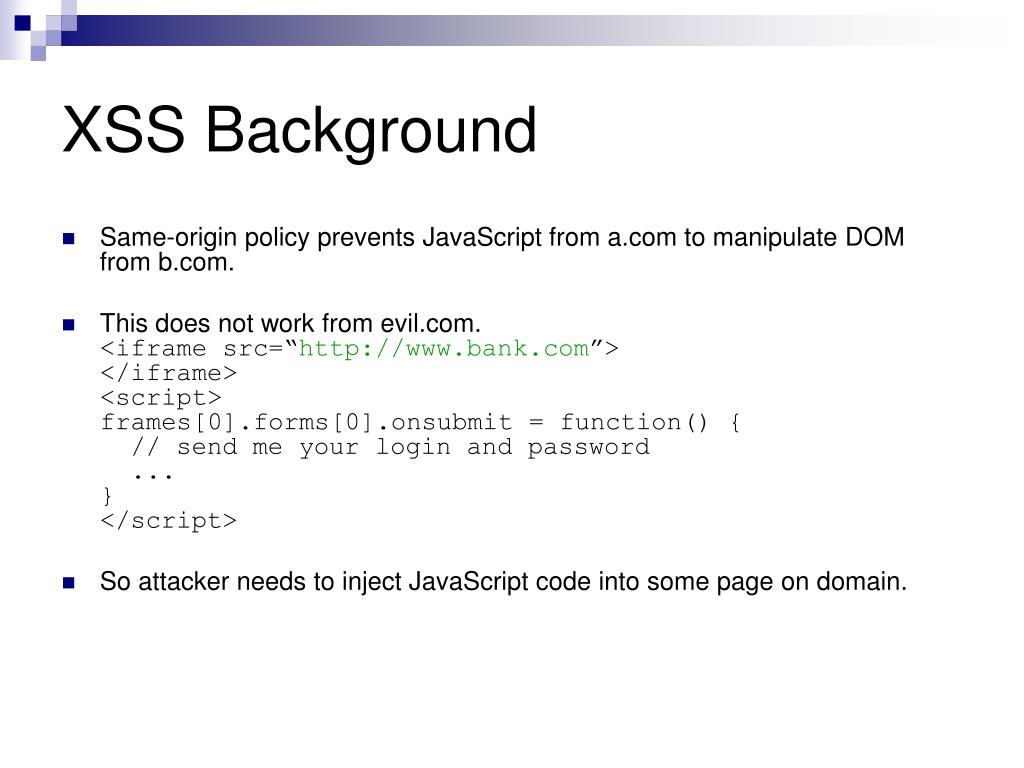Open the http://www.bank.com link
Viewport: 1024px width, 768px height.
(x=444, y=349)
